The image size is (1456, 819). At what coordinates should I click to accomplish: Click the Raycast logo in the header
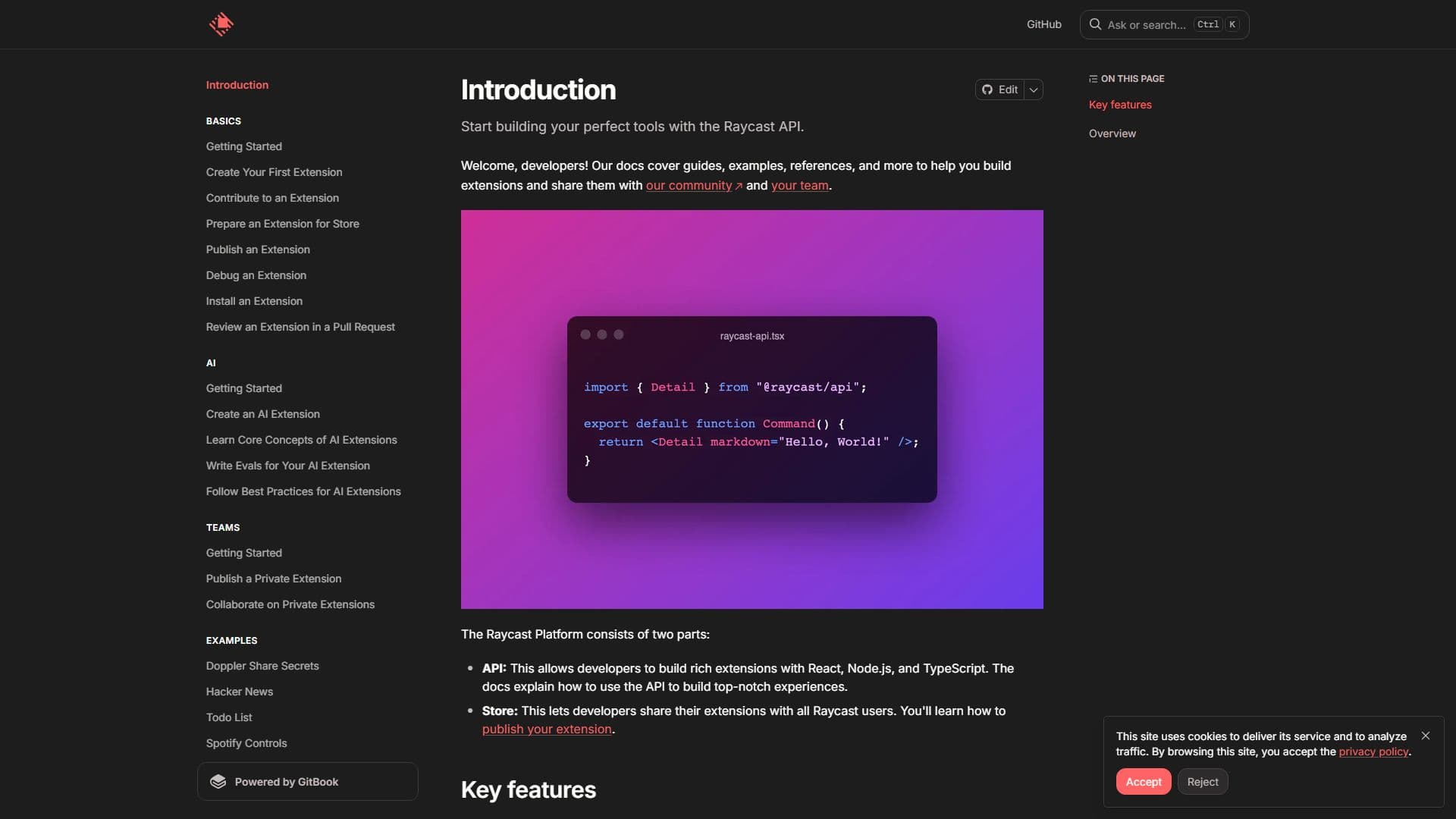pos(221,24)
